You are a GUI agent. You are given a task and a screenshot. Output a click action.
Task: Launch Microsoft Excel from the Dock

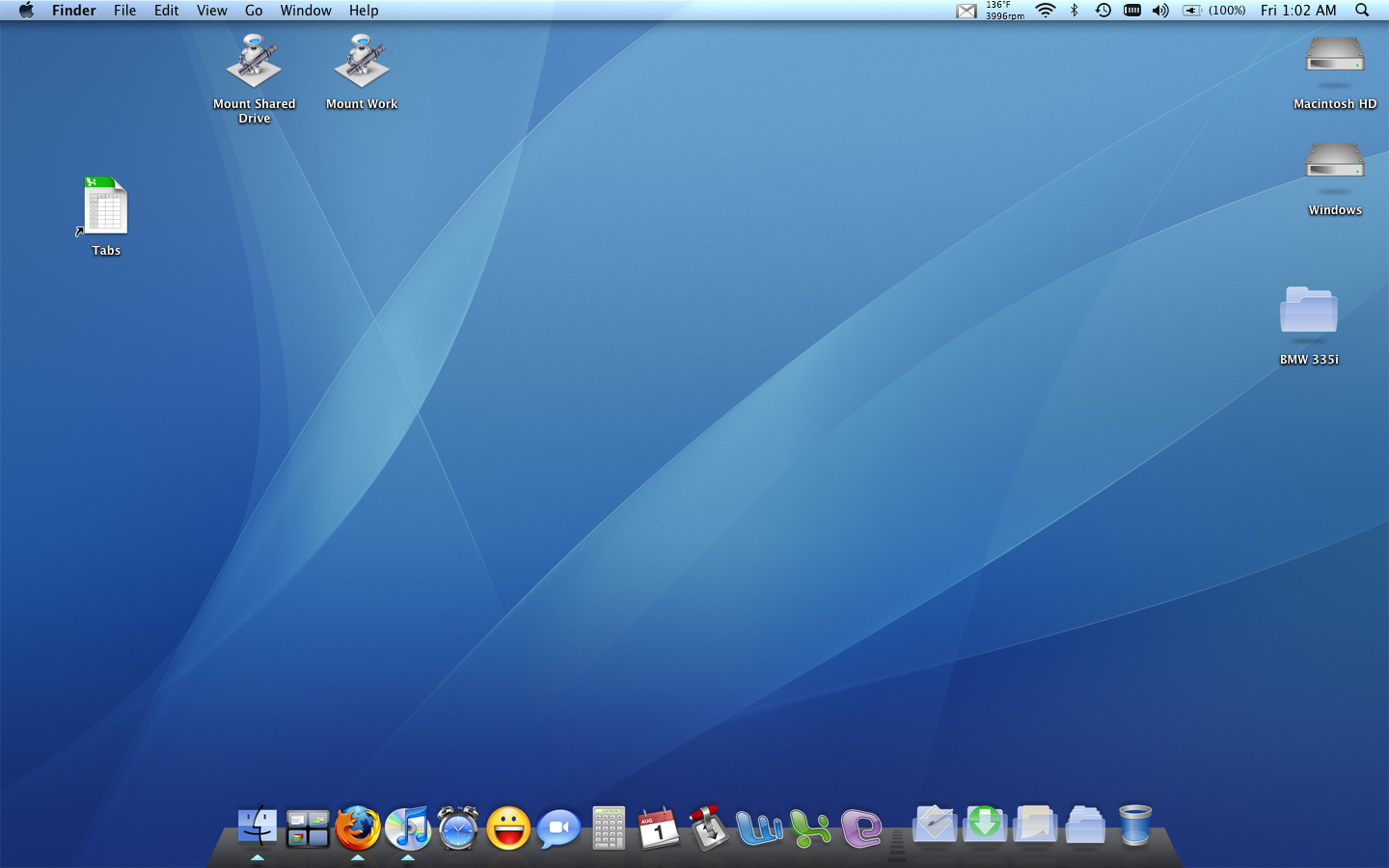point(811,827)
